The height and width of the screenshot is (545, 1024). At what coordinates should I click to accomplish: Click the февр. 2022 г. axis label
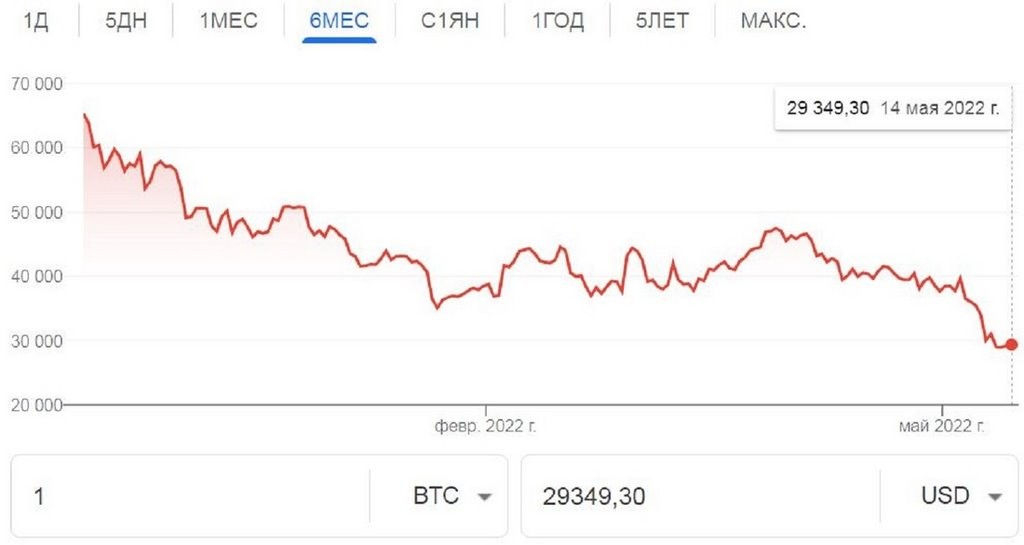[486, 426]
